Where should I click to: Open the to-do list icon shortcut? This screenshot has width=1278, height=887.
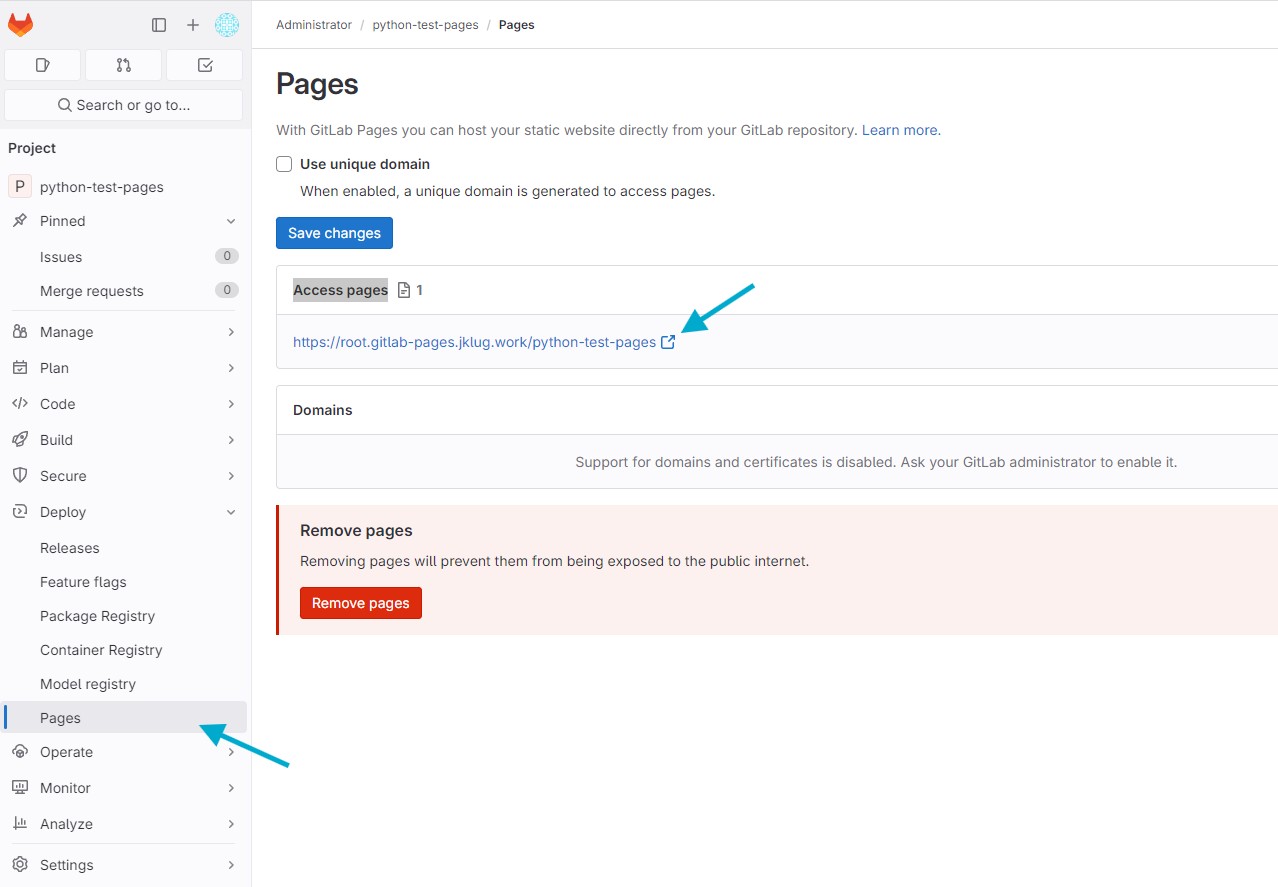point(205,65)
